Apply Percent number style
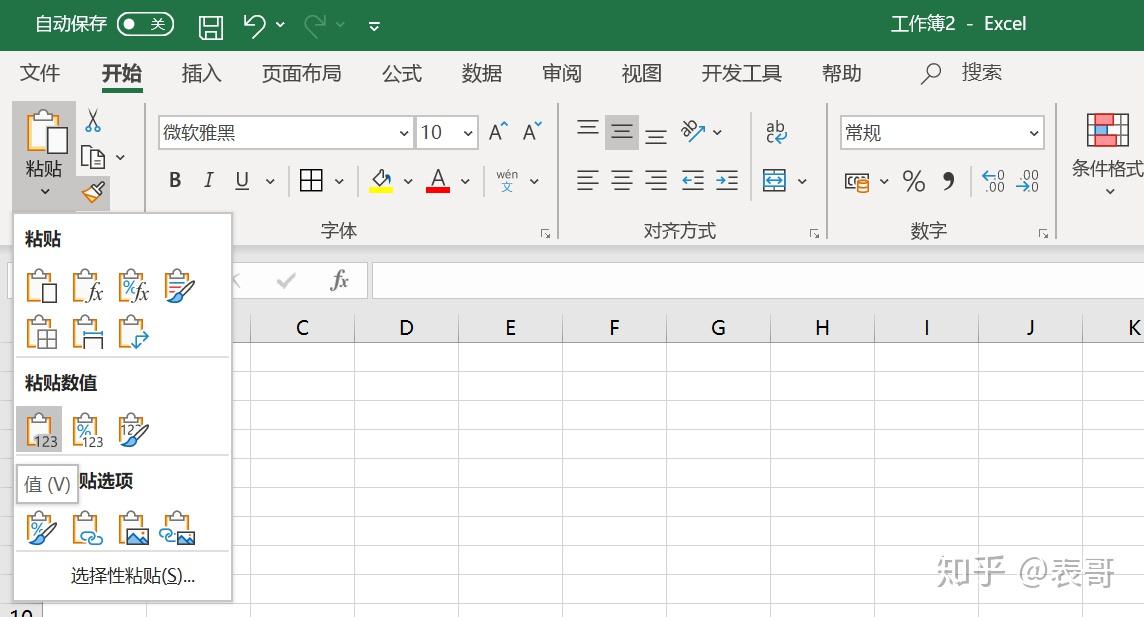 point(913,181)
